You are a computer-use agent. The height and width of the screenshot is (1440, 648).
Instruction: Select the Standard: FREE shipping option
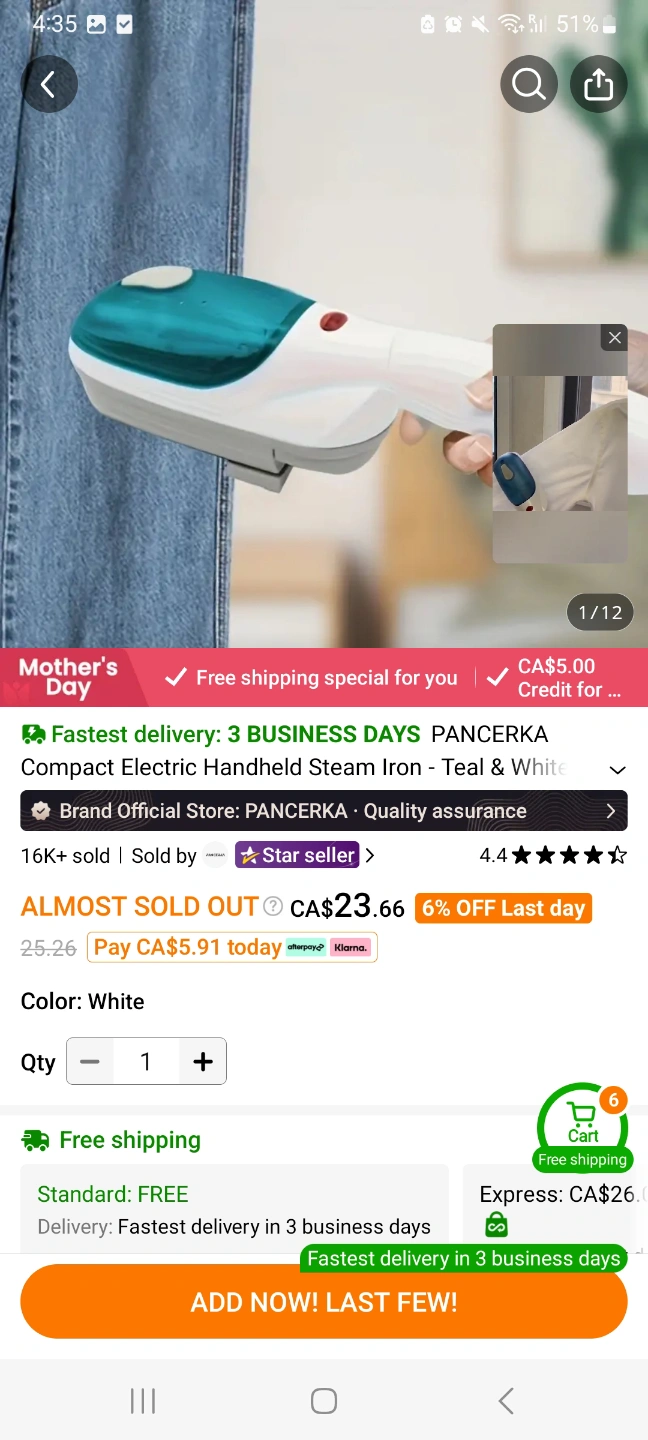(235, 1209)
